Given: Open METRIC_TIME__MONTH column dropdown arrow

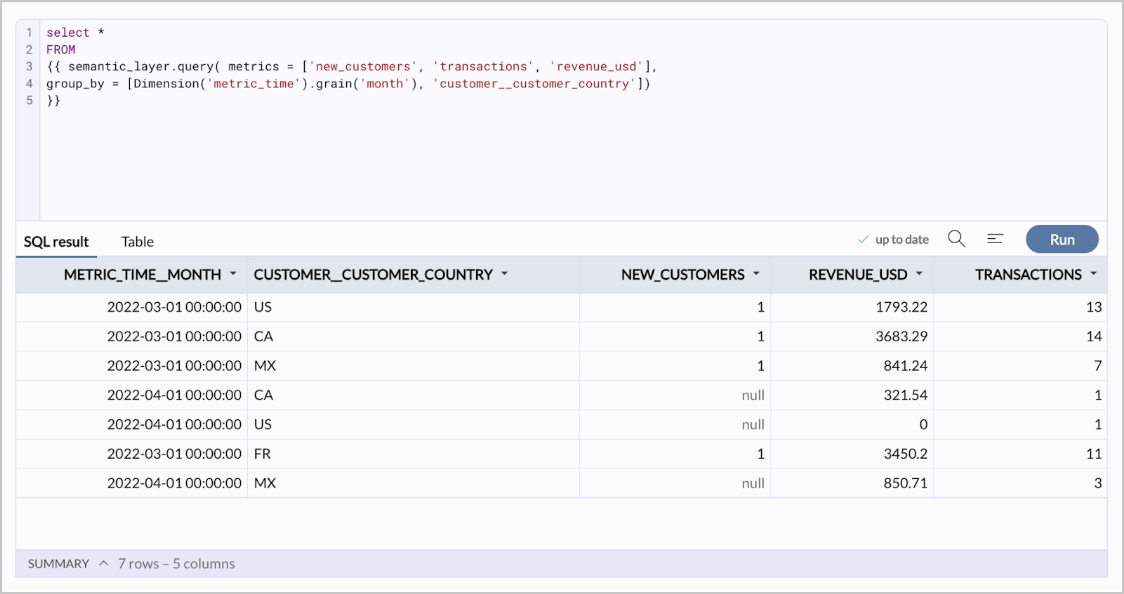Looking at the screenshot, I should click(x=233, y=274).
